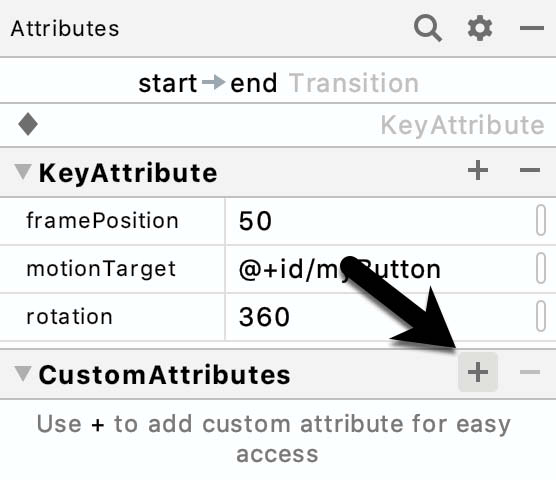Minimize the Attributes panel with dash icon
Viewport: 556px width, 480px height.
point(532,28)
